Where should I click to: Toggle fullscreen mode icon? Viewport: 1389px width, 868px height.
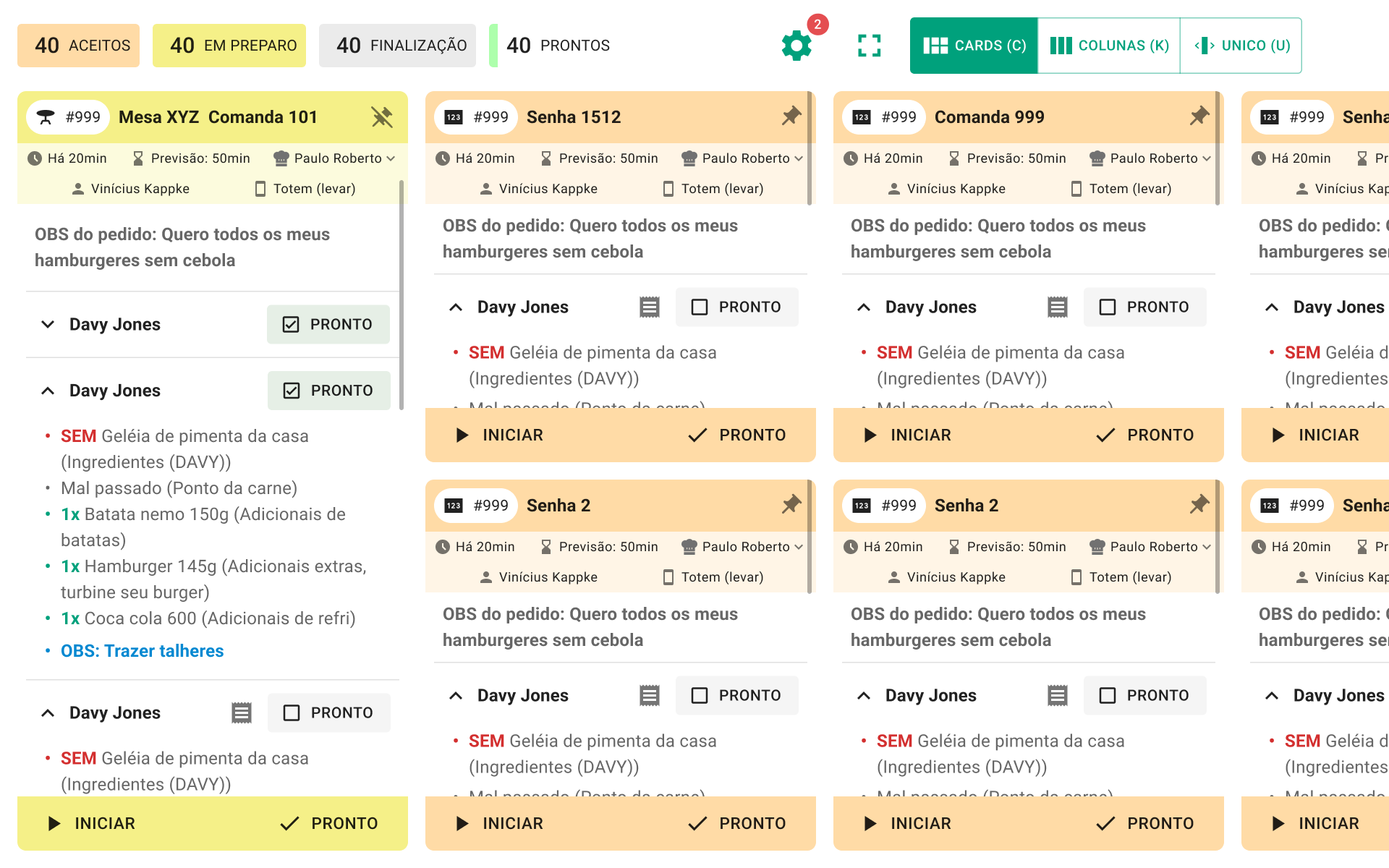click(869, 46)
